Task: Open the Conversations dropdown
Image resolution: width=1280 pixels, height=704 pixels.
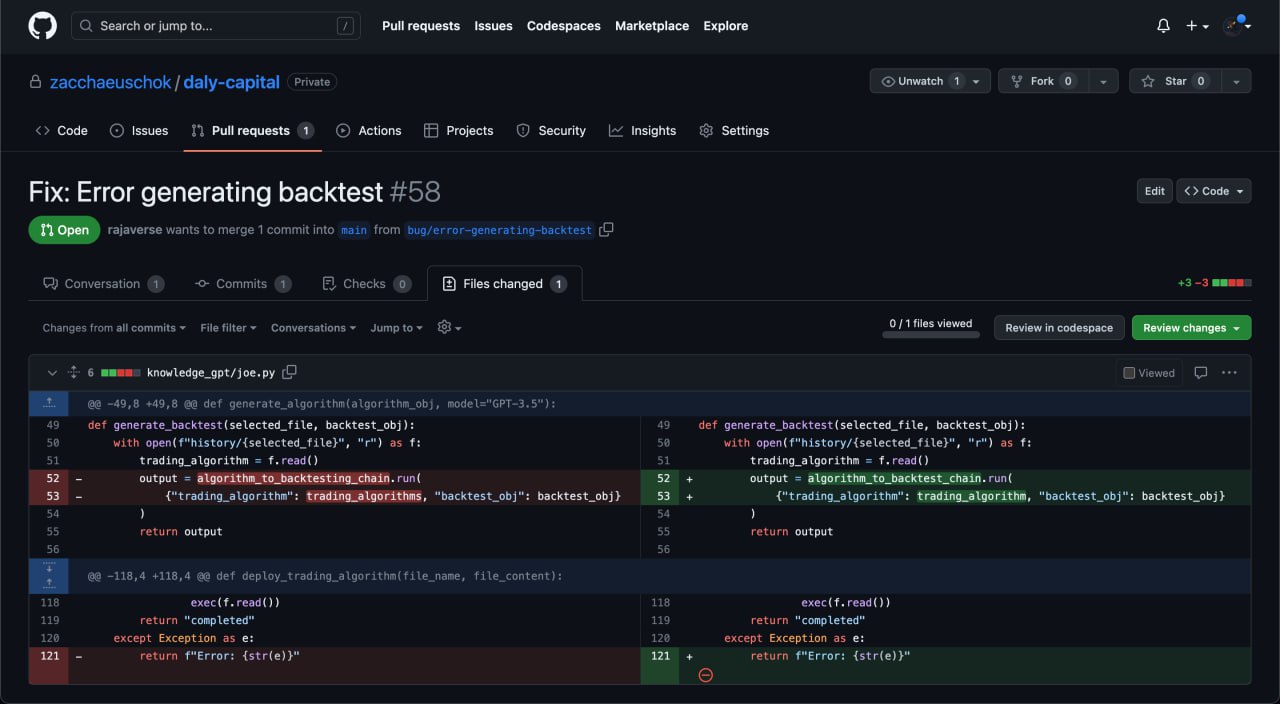Action: click(314, 328)
